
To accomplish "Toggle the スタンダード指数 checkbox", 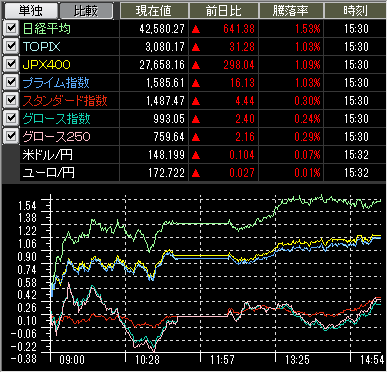I will (11, 100).
